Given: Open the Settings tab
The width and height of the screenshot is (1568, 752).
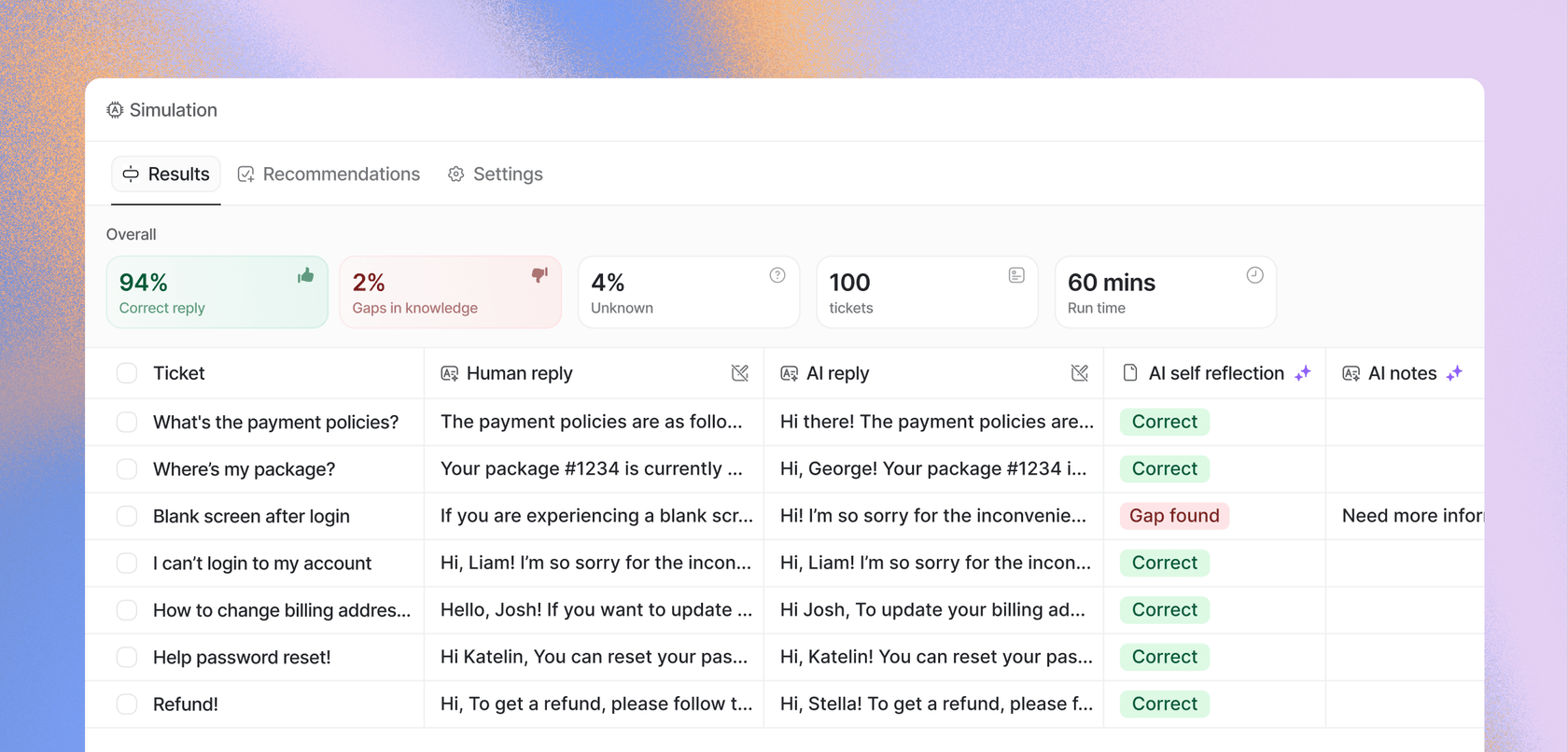Looking at the screenshot, I should (496, 174).
